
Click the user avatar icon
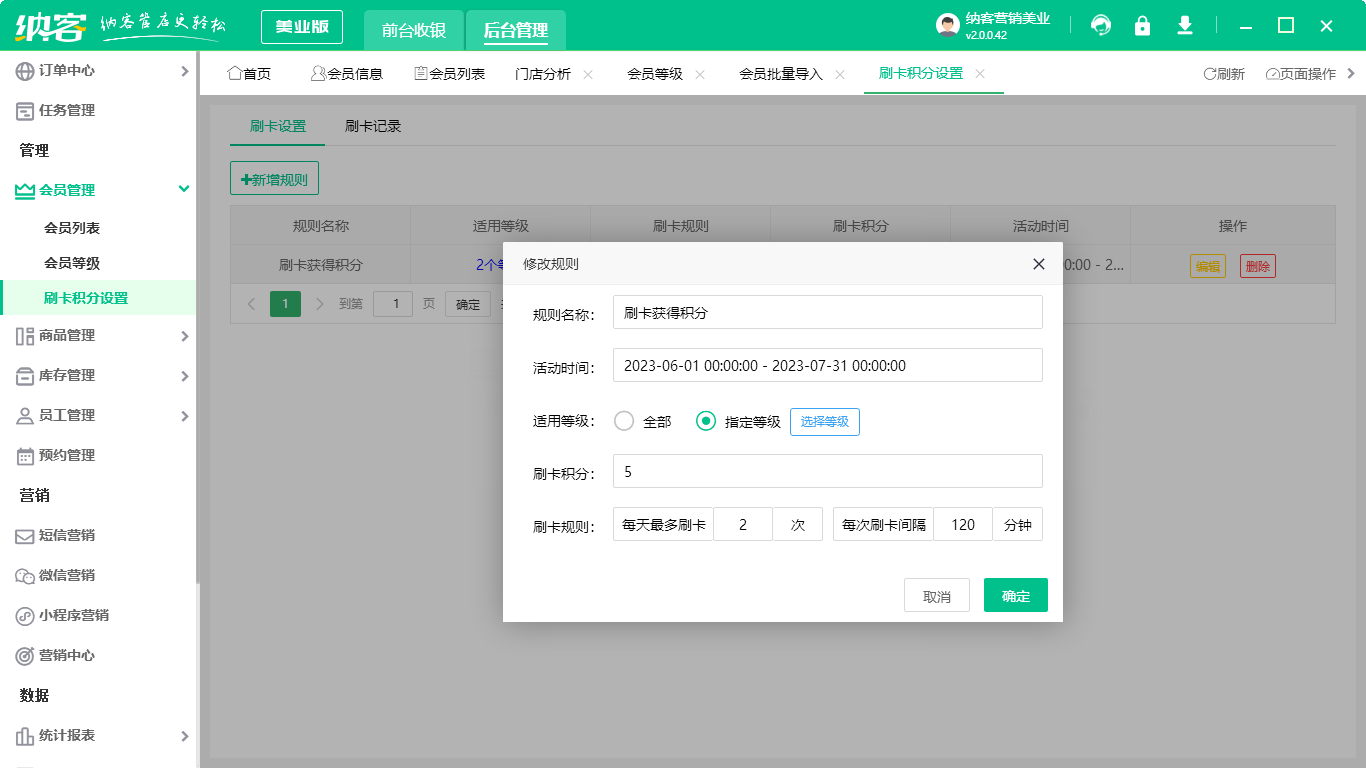coord(948,26)
